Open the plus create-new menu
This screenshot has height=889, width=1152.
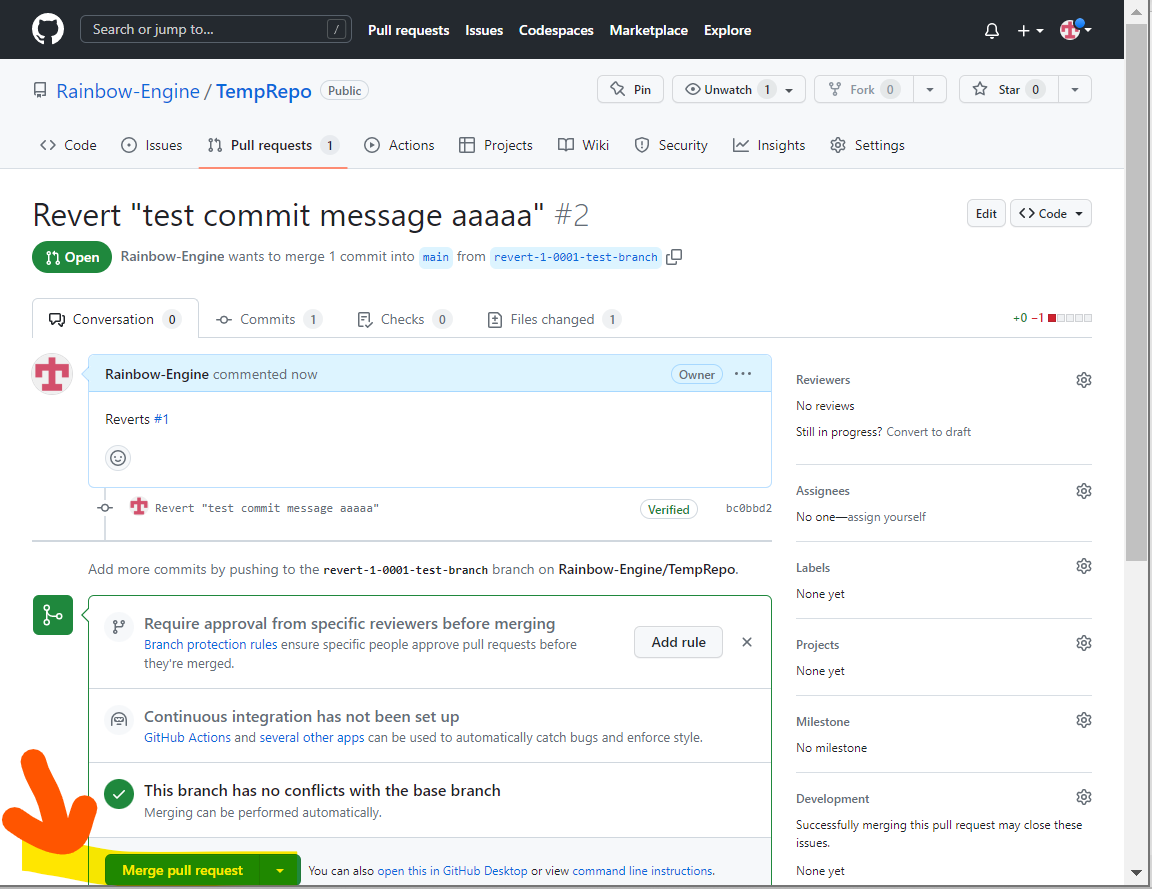(1030, 30)
